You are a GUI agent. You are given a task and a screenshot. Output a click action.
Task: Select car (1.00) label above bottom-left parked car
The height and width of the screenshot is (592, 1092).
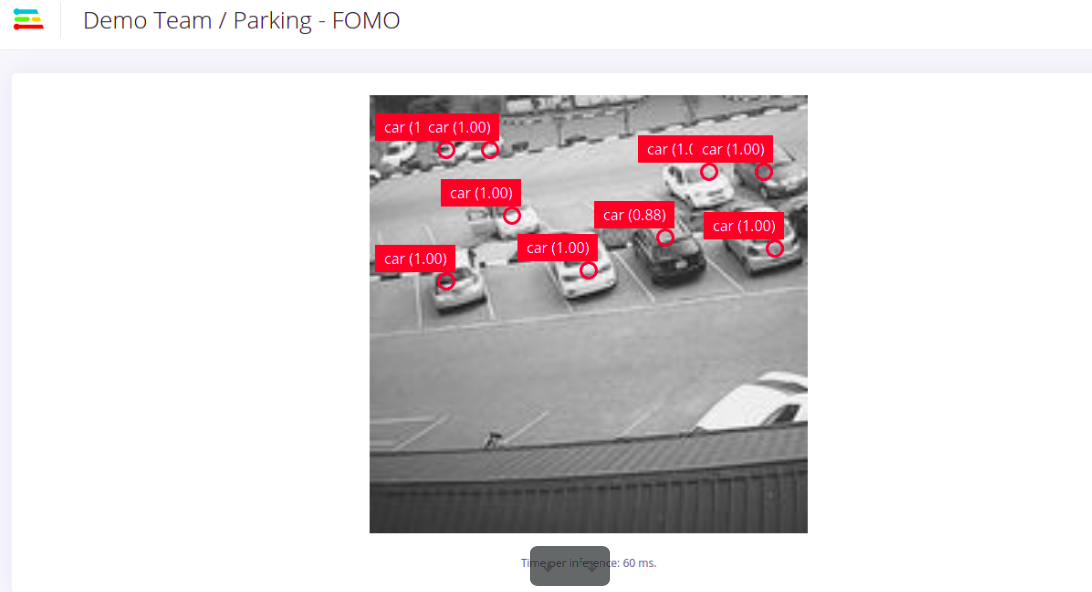415,258
